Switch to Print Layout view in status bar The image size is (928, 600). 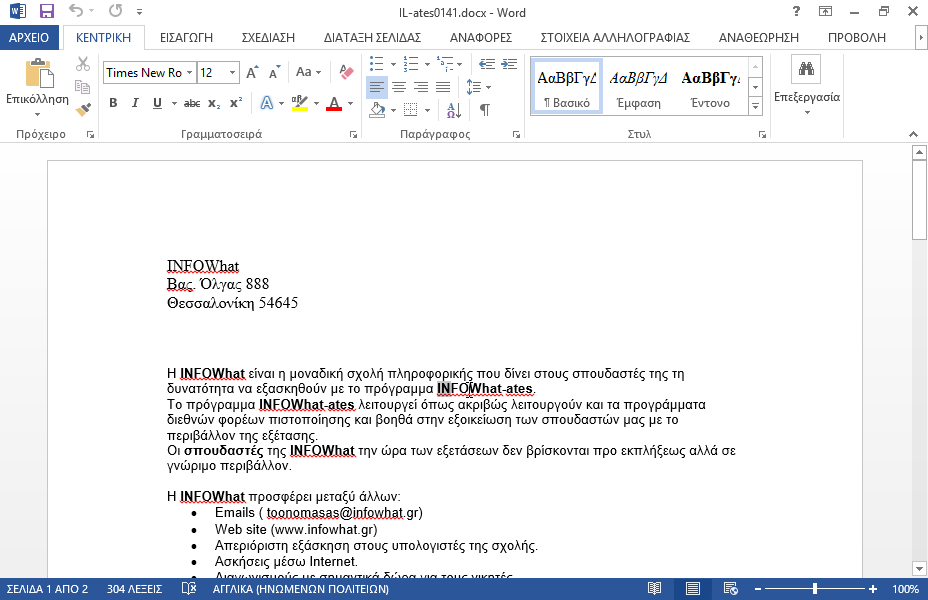click(692, 589)
